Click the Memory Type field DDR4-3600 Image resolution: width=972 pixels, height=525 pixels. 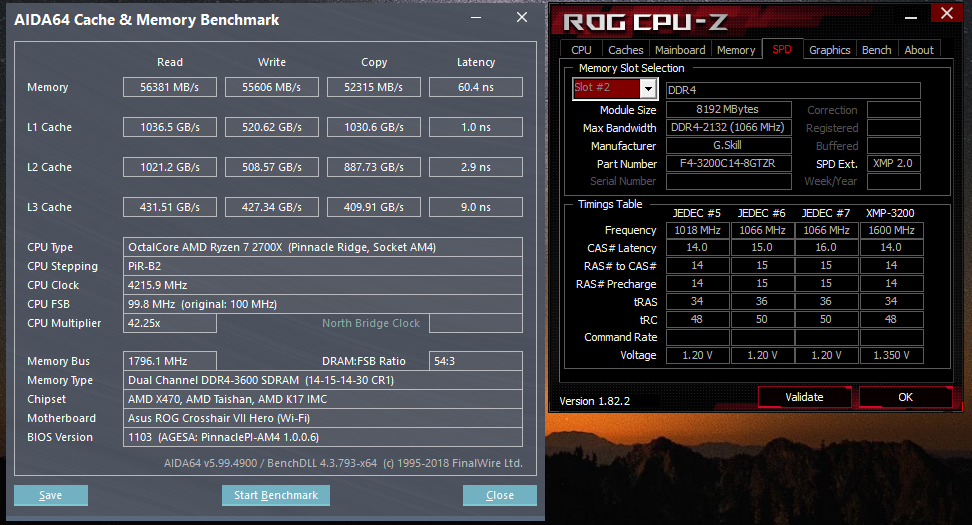pyautogui.click(x=323, y=380)
